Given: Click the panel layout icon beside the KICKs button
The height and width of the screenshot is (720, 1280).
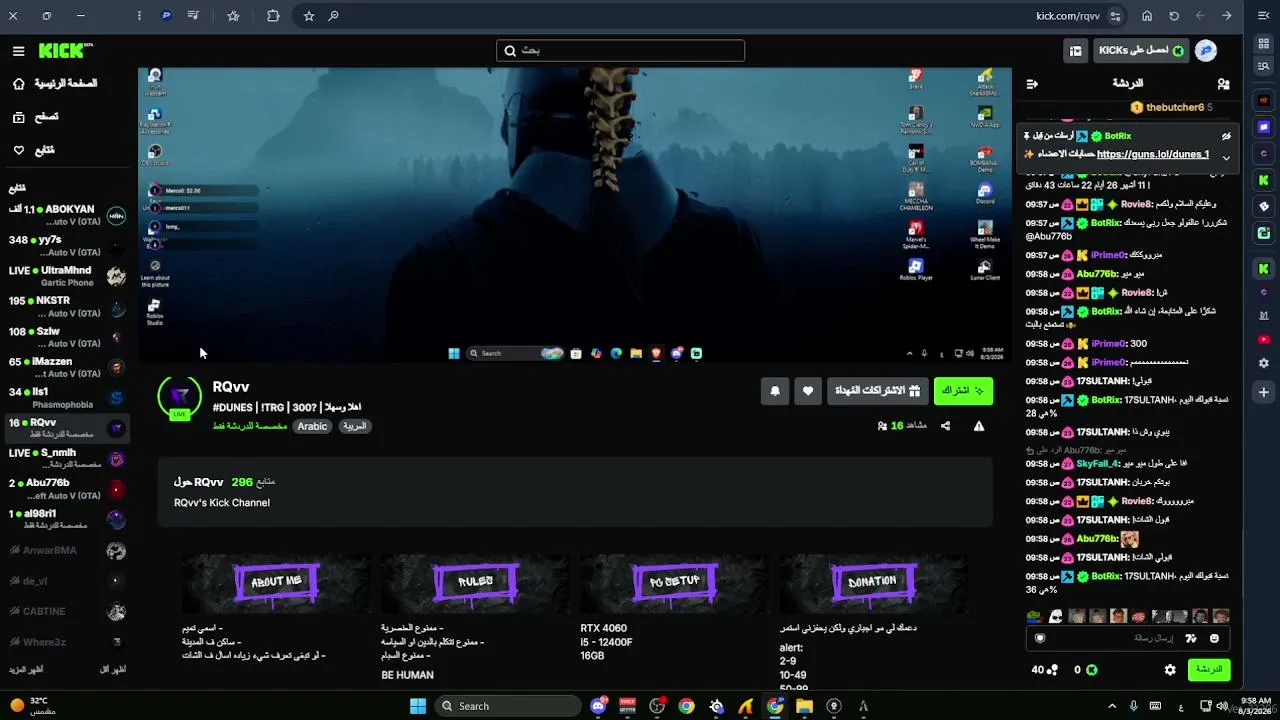Looking at the screenshot, I should [x=1075, y=51].
